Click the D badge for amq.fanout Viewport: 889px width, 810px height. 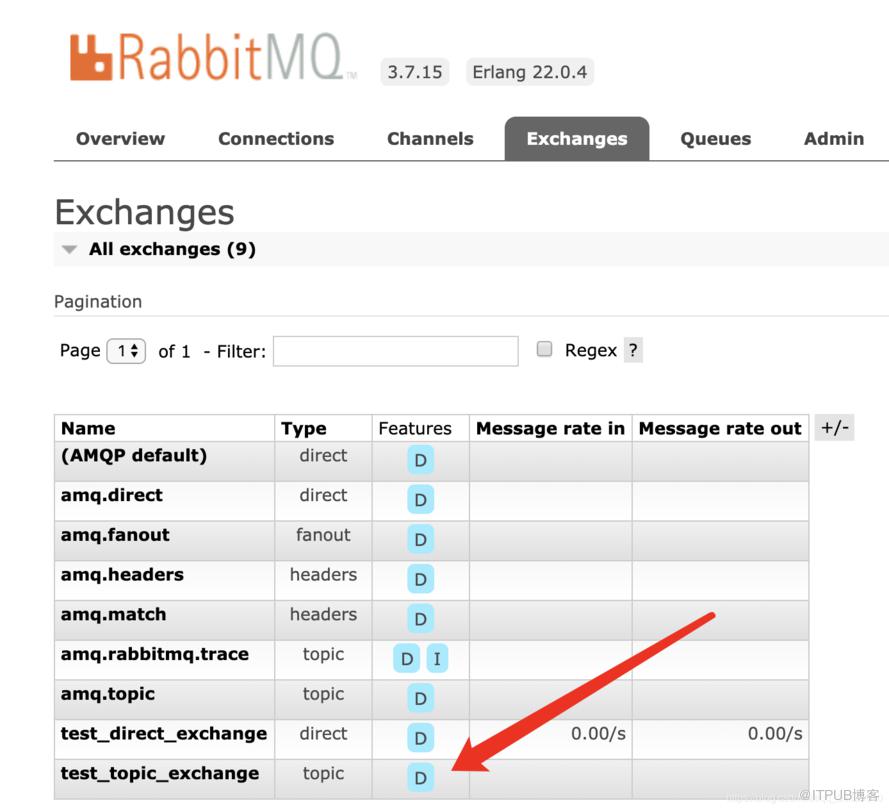pos(420,539)
